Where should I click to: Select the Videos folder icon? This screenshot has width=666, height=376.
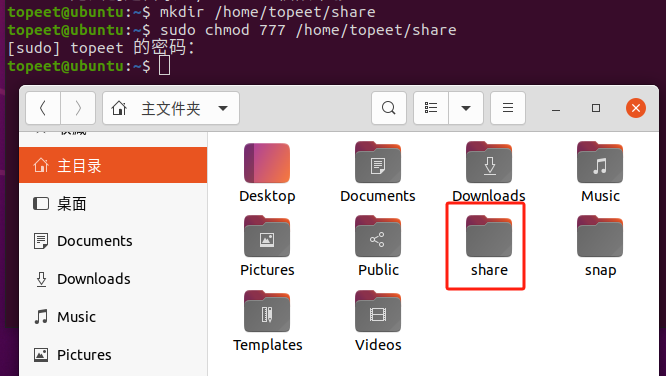(378, 312)
